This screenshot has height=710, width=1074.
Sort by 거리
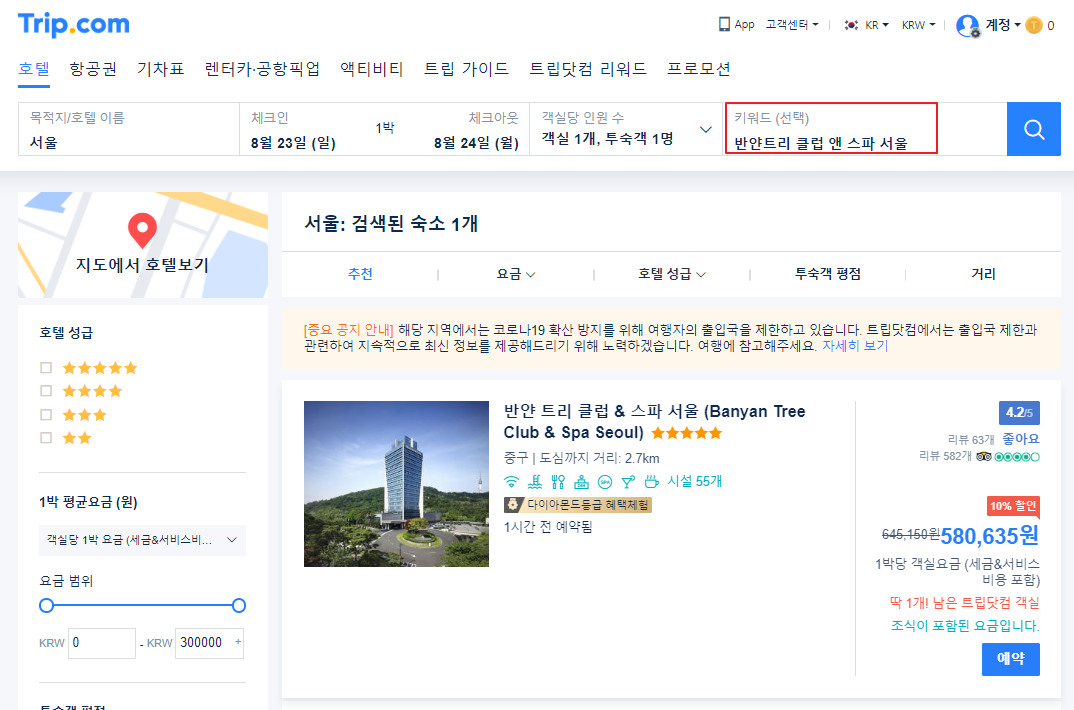tap(983, 274)
